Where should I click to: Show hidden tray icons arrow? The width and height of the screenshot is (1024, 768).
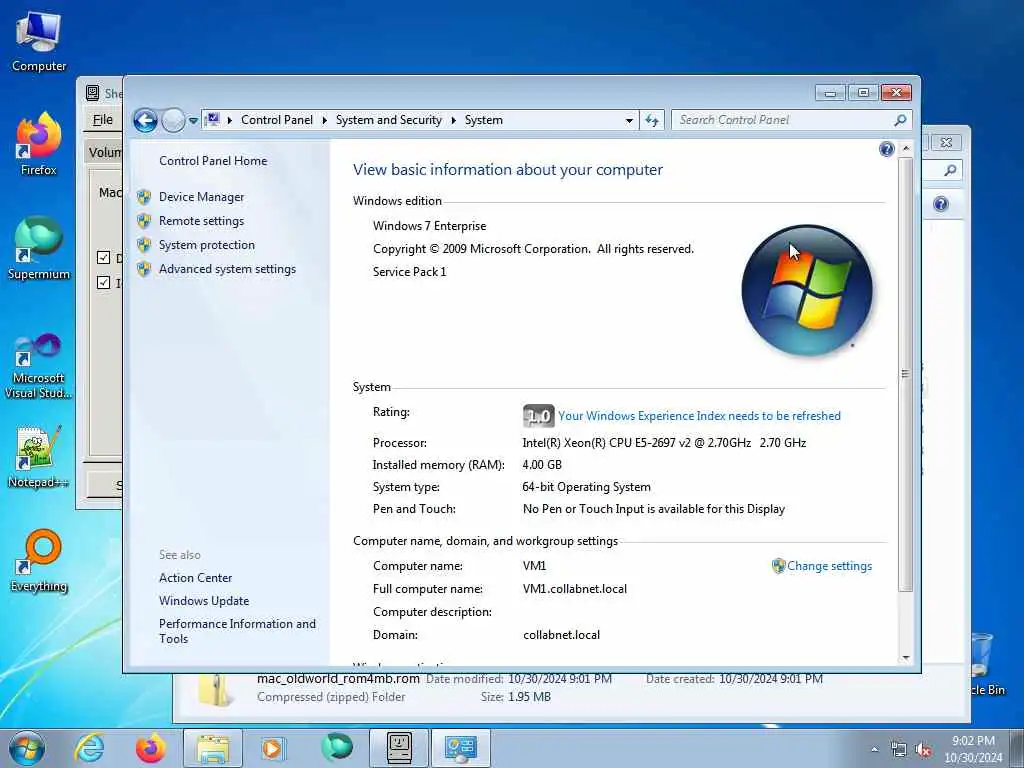(x=874, y=750)
